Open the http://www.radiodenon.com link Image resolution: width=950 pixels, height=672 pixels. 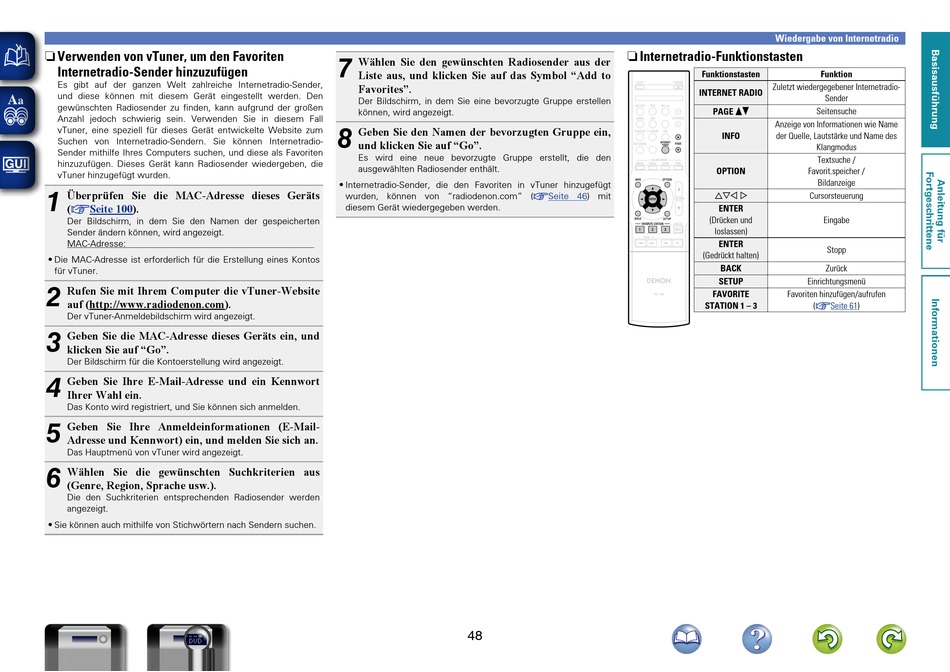158,304
